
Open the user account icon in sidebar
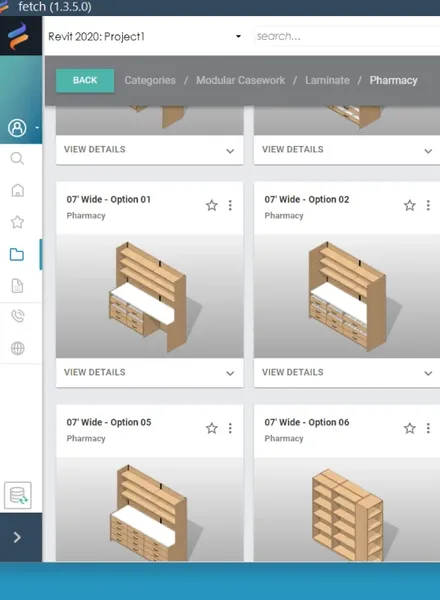(17, 128)
